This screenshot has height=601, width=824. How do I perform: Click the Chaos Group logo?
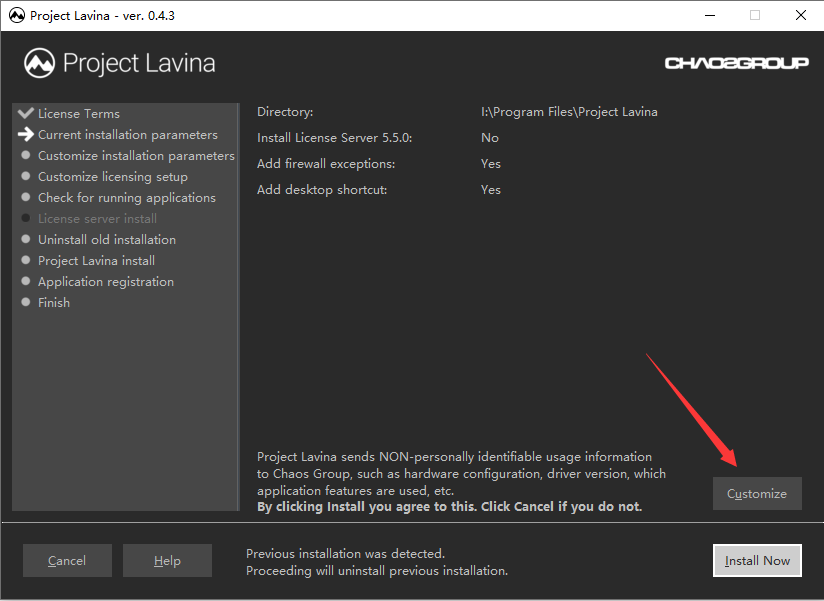[736, 64]
